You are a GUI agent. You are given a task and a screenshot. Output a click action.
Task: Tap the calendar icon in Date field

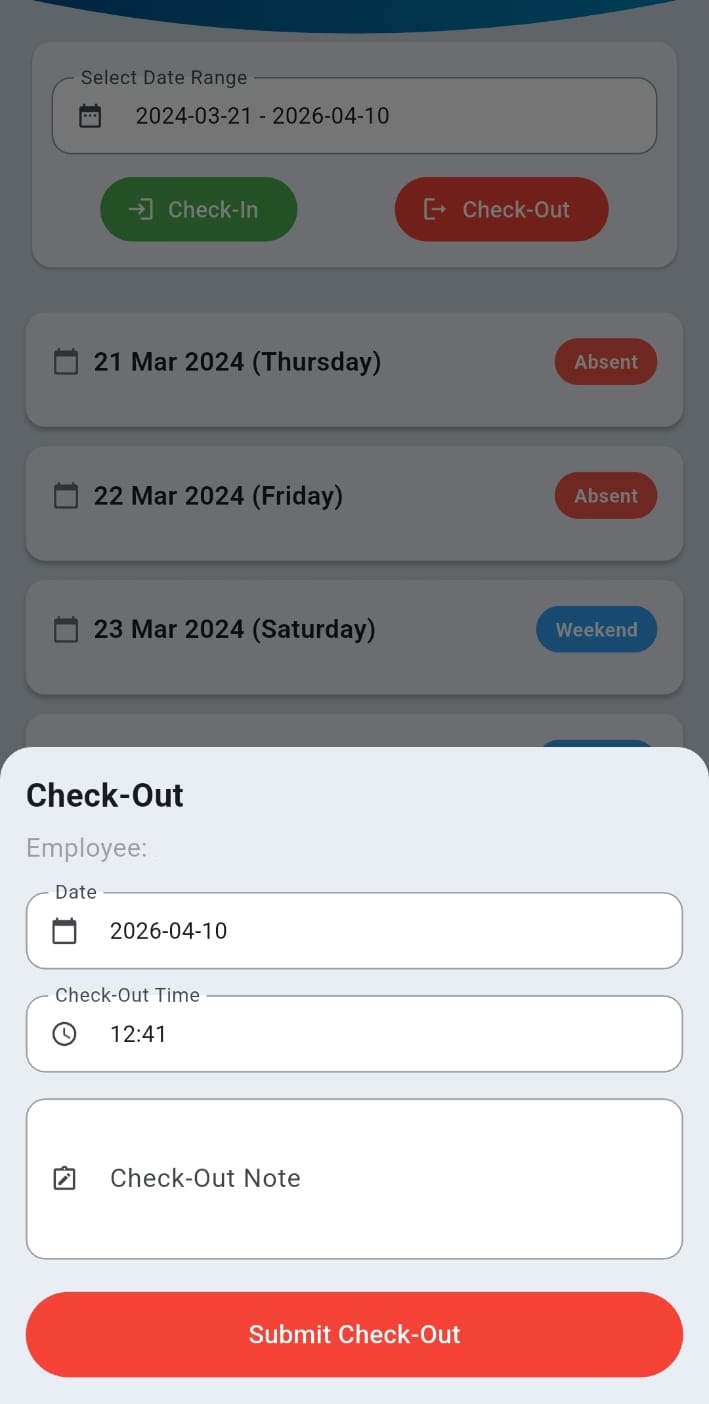click(x=64, y=931)
